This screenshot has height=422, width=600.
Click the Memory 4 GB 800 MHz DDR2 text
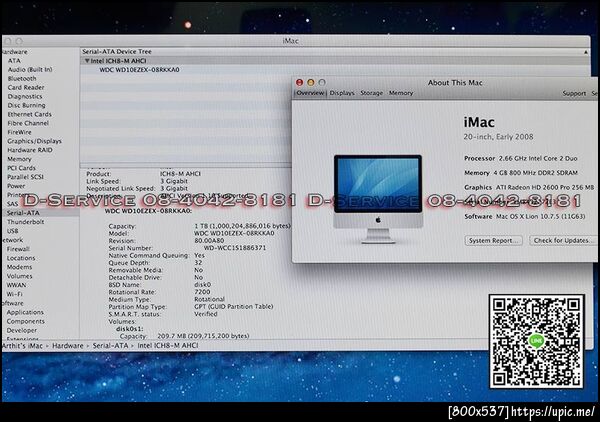[521, 173]
